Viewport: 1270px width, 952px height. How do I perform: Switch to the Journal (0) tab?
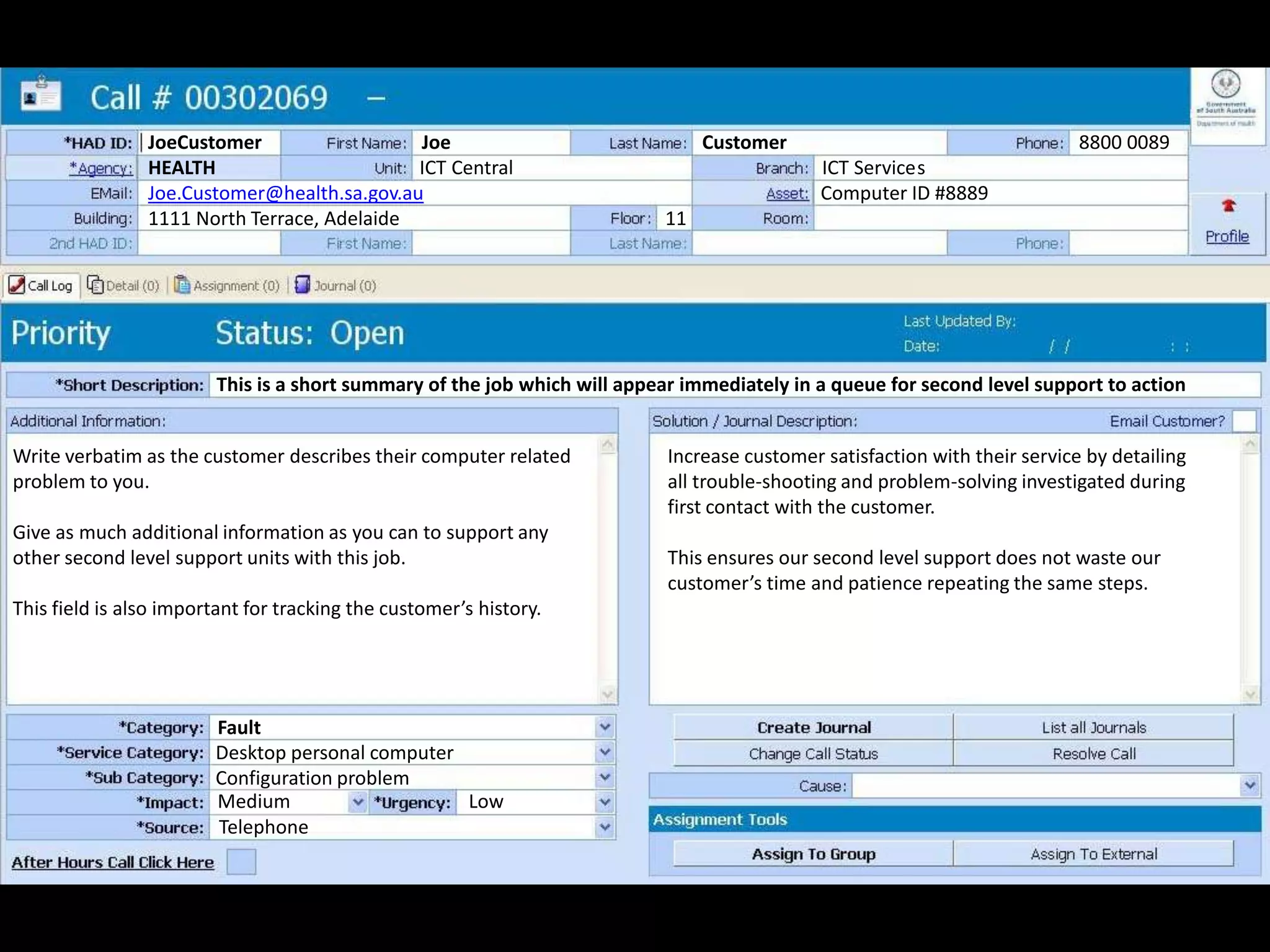pyautogui.click(x=345, y=286)
